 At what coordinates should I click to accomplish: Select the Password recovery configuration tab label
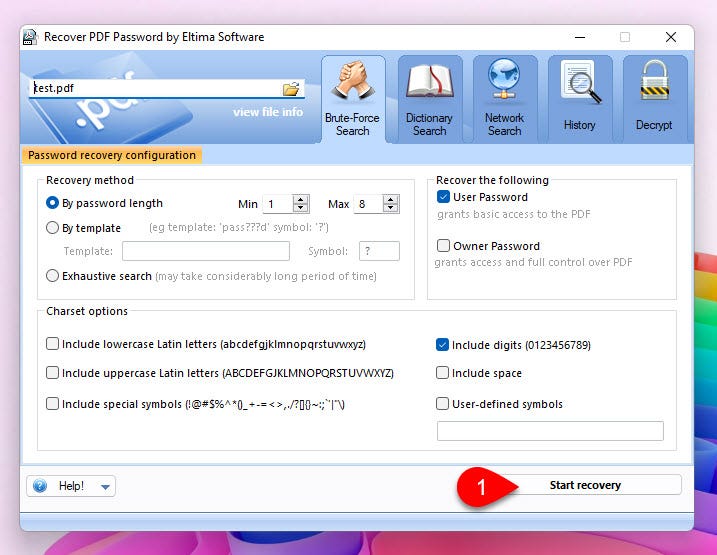[x=112, y=155]
